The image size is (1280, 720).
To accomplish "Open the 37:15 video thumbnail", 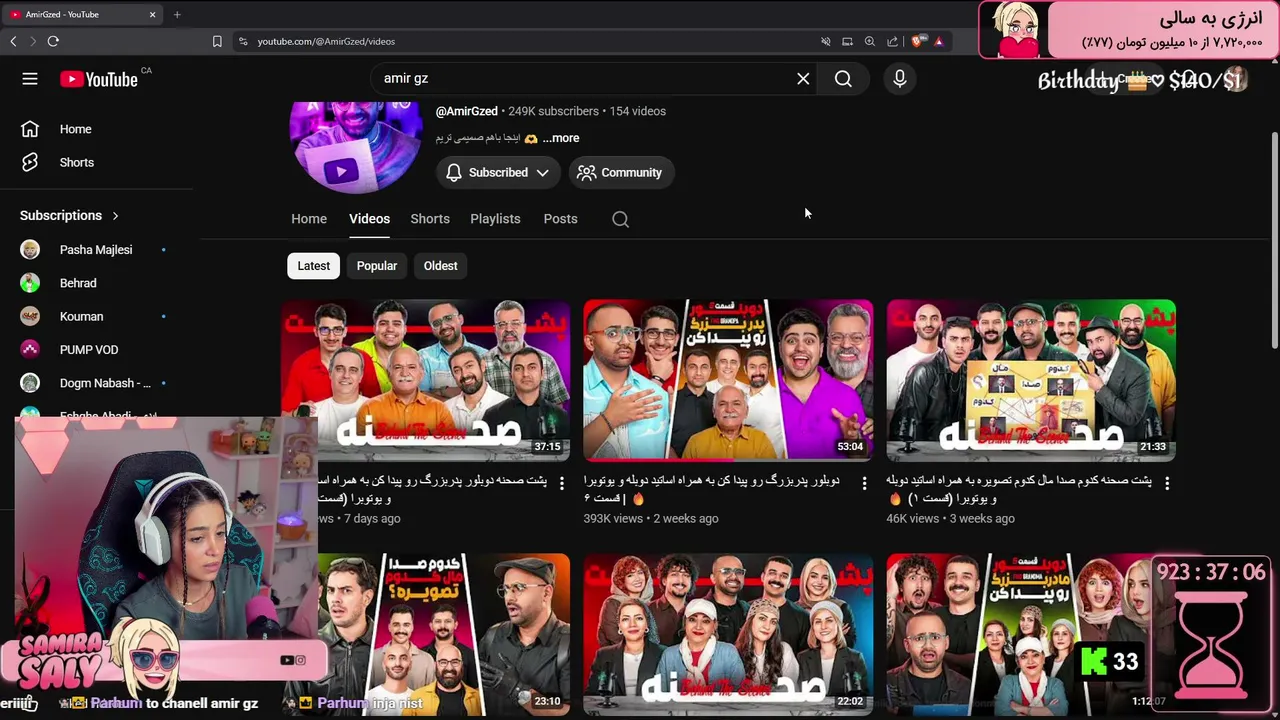I will click(425, 381).
